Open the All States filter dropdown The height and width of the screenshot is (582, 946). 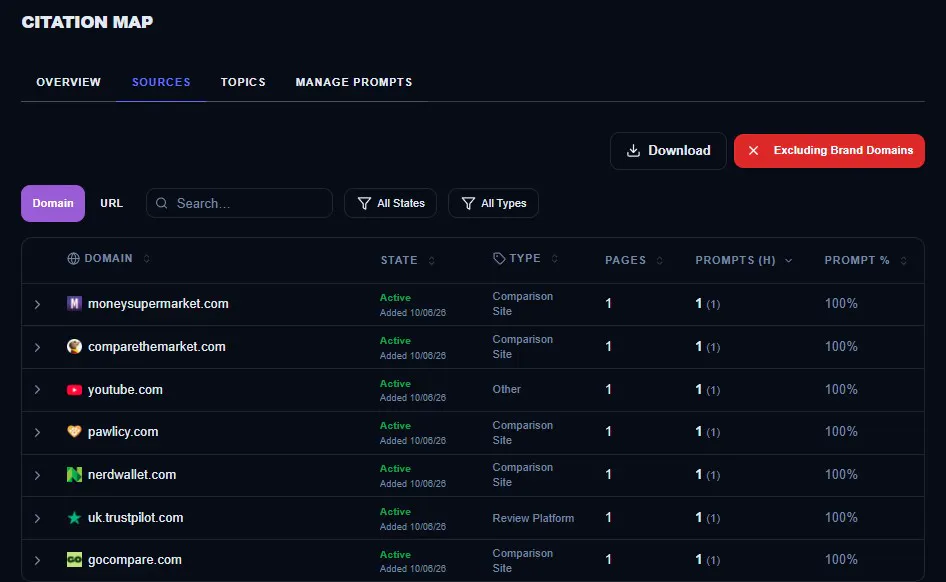click(x=390, y=203)
